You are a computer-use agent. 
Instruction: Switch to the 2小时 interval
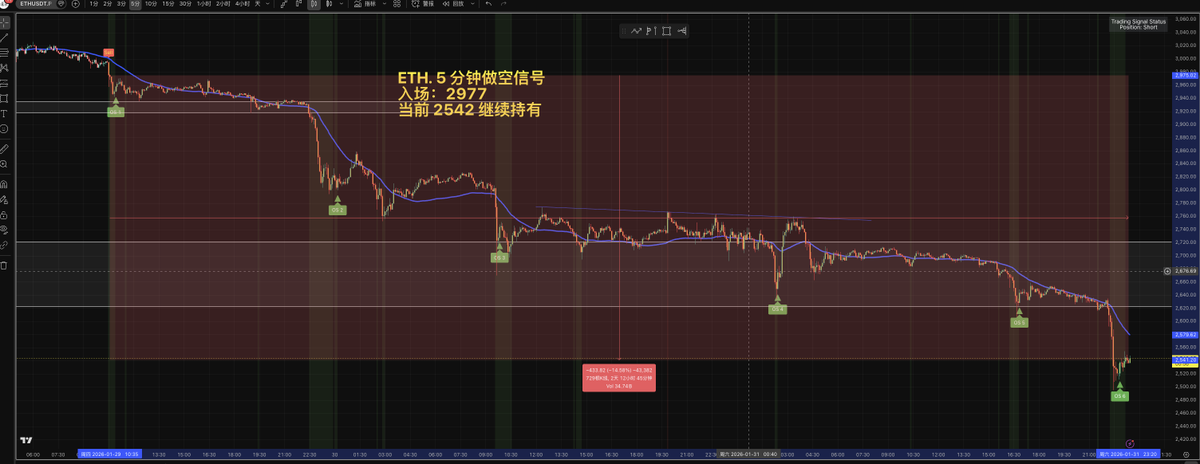(x=223, y=4)
